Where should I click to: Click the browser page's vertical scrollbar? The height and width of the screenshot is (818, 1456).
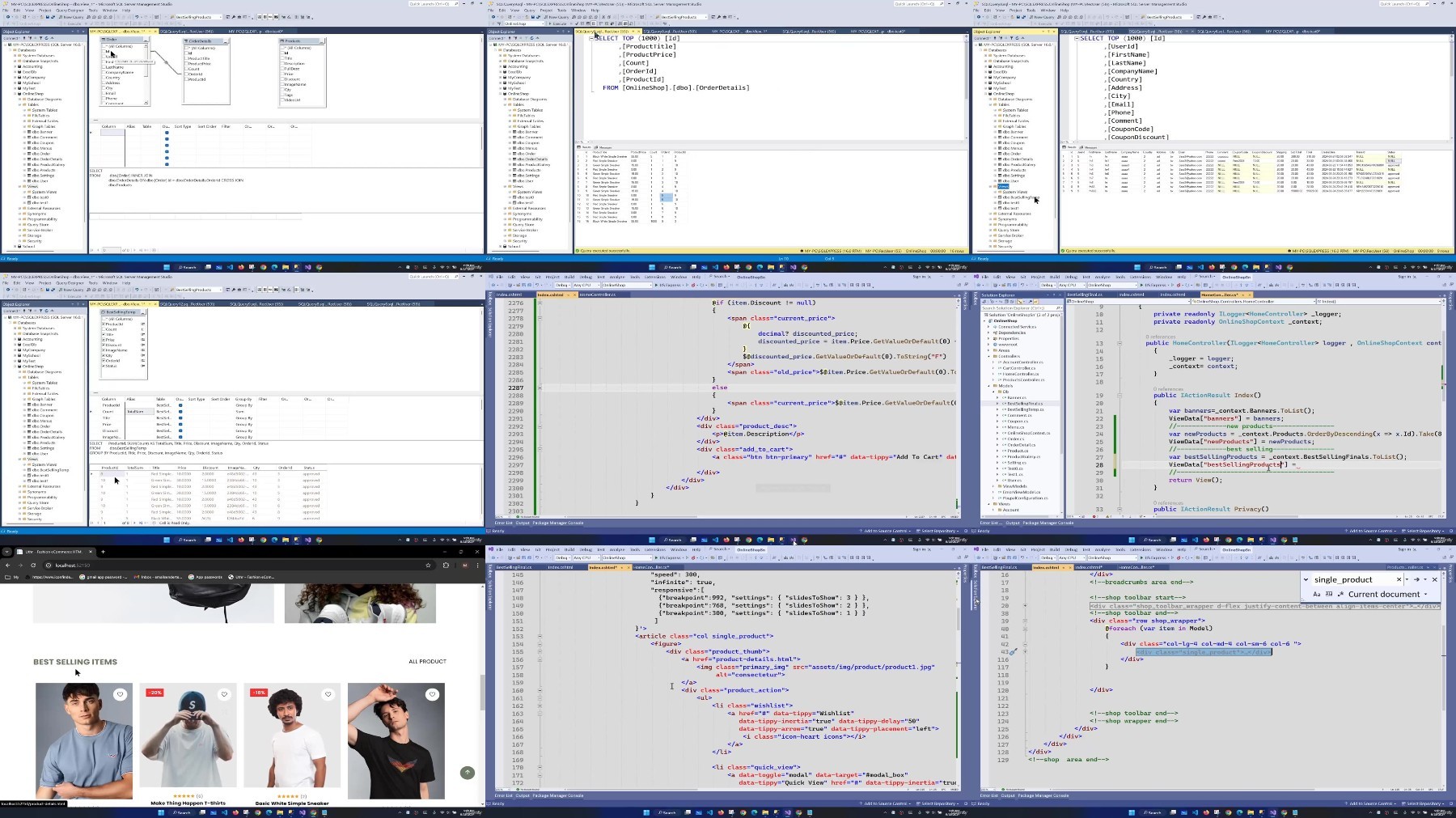[482, 692]
